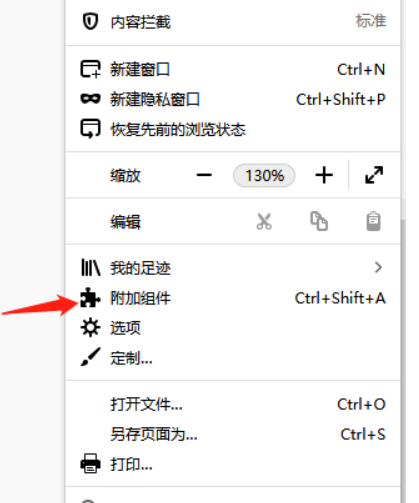Click the puzzle piece add-ons icon
This screenshot has height=503, width=419.
[90, 297]
